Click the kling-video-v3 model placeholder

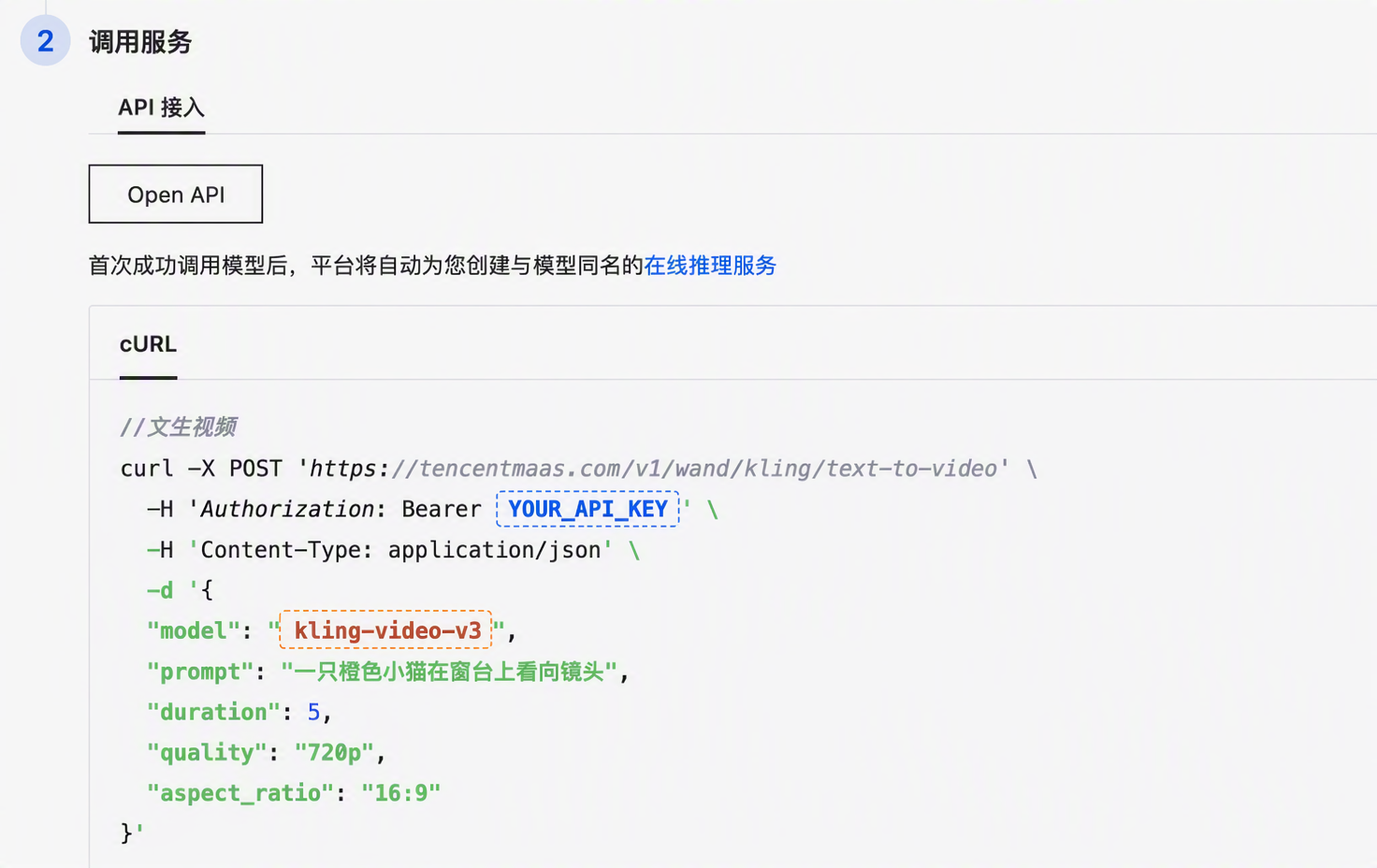(386, 630)
